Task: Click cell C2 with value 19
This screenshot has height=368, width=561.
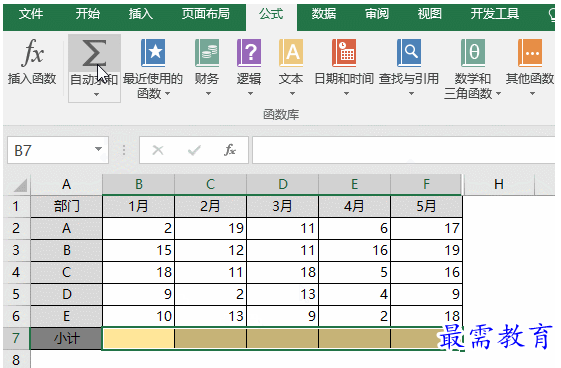Action: [x=210, y=228]
